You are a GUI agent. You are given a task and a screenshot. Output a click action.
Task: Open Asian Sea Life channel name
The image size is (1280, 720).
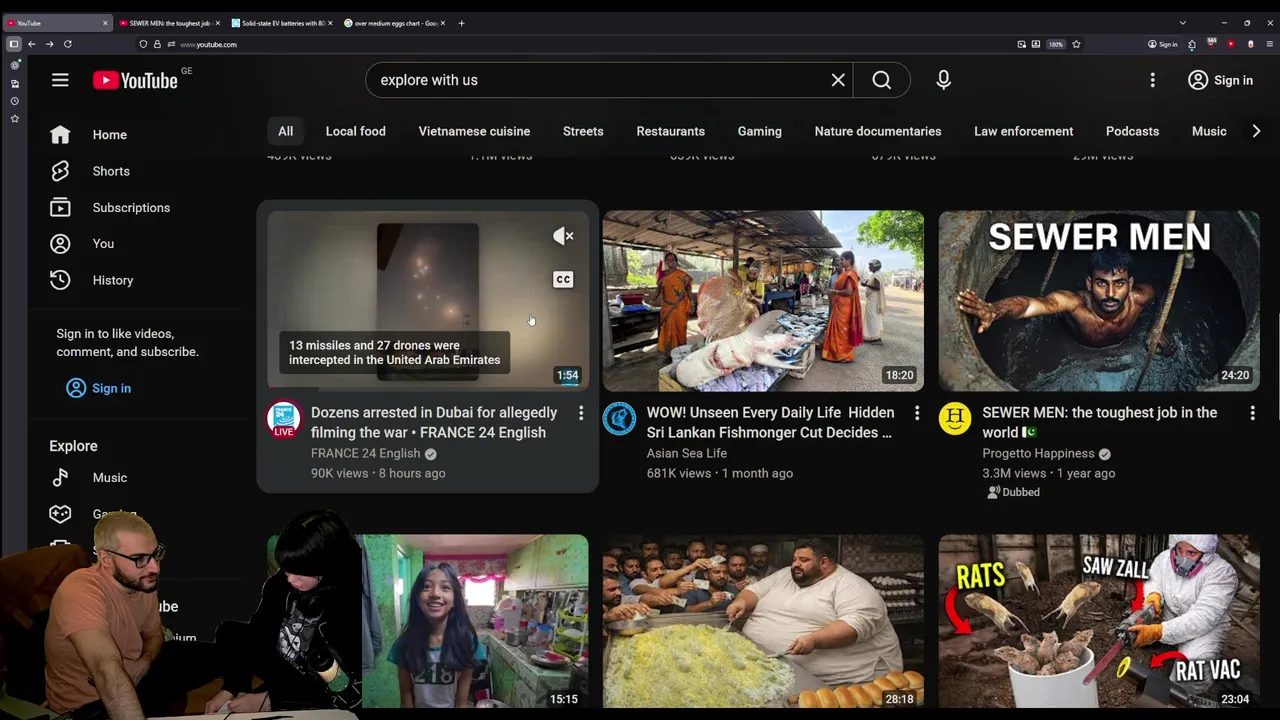click(687, 454)
